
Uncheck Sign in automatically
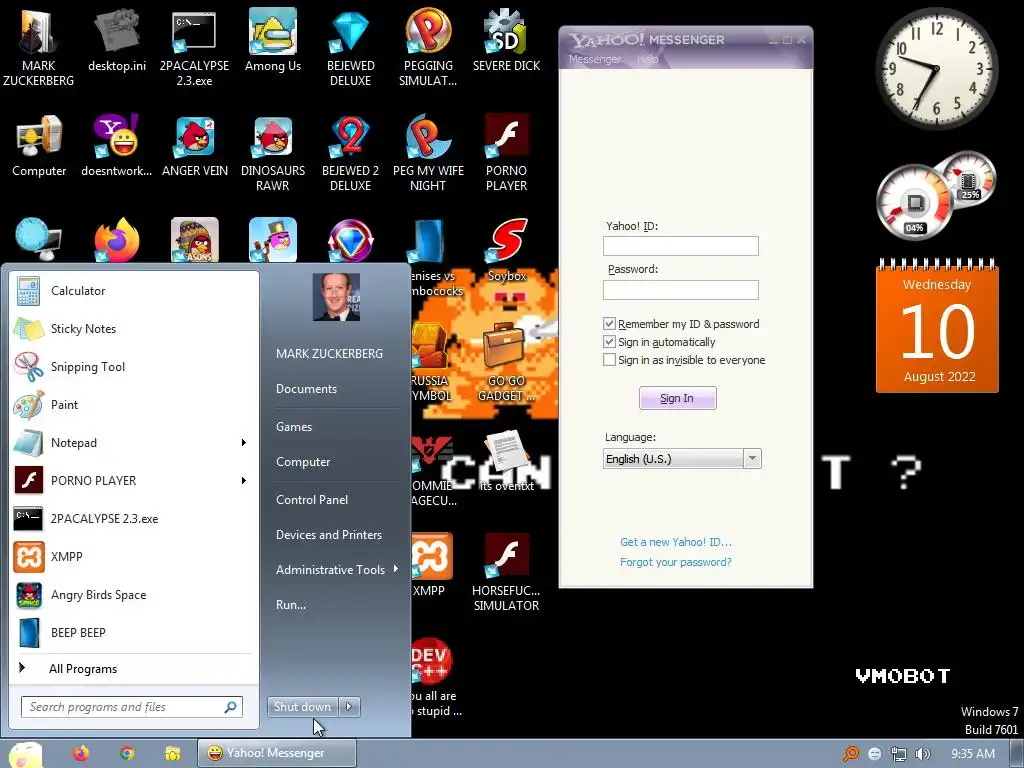(x=609, y=342)
